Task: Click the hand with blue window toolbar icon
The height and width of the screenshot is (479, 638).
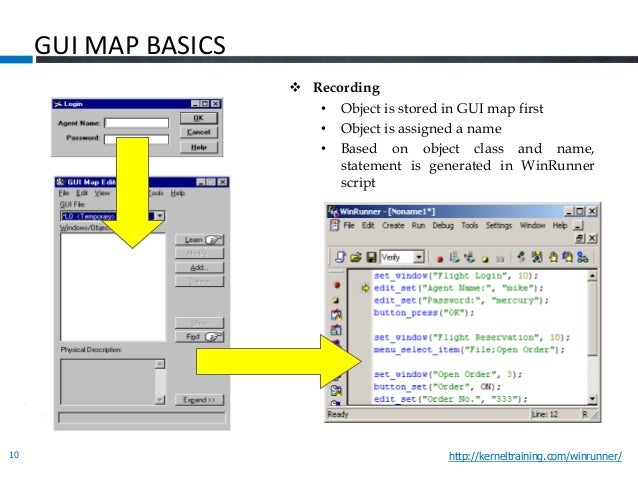Action: click(x=567, y=257)
